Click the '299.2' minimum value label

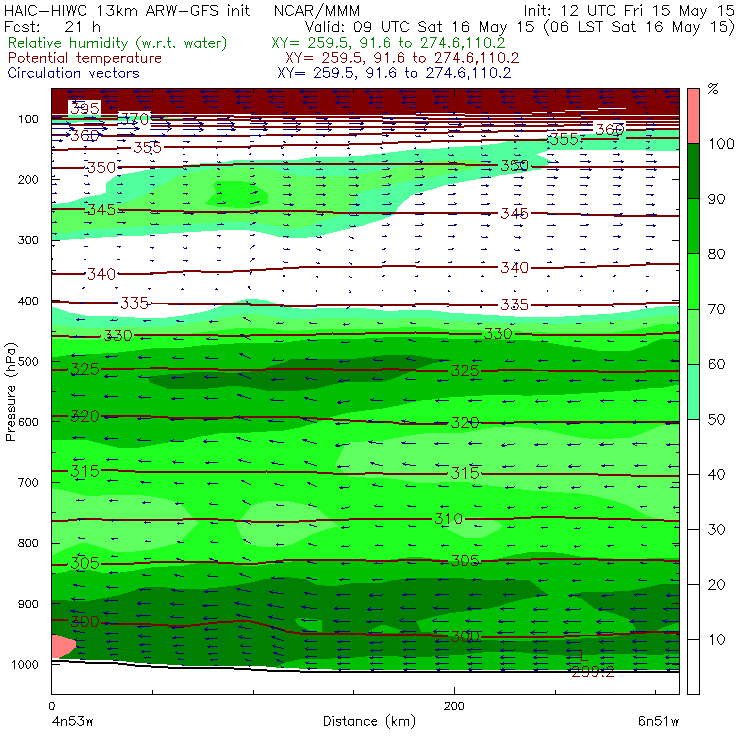[x=593, y=672]
